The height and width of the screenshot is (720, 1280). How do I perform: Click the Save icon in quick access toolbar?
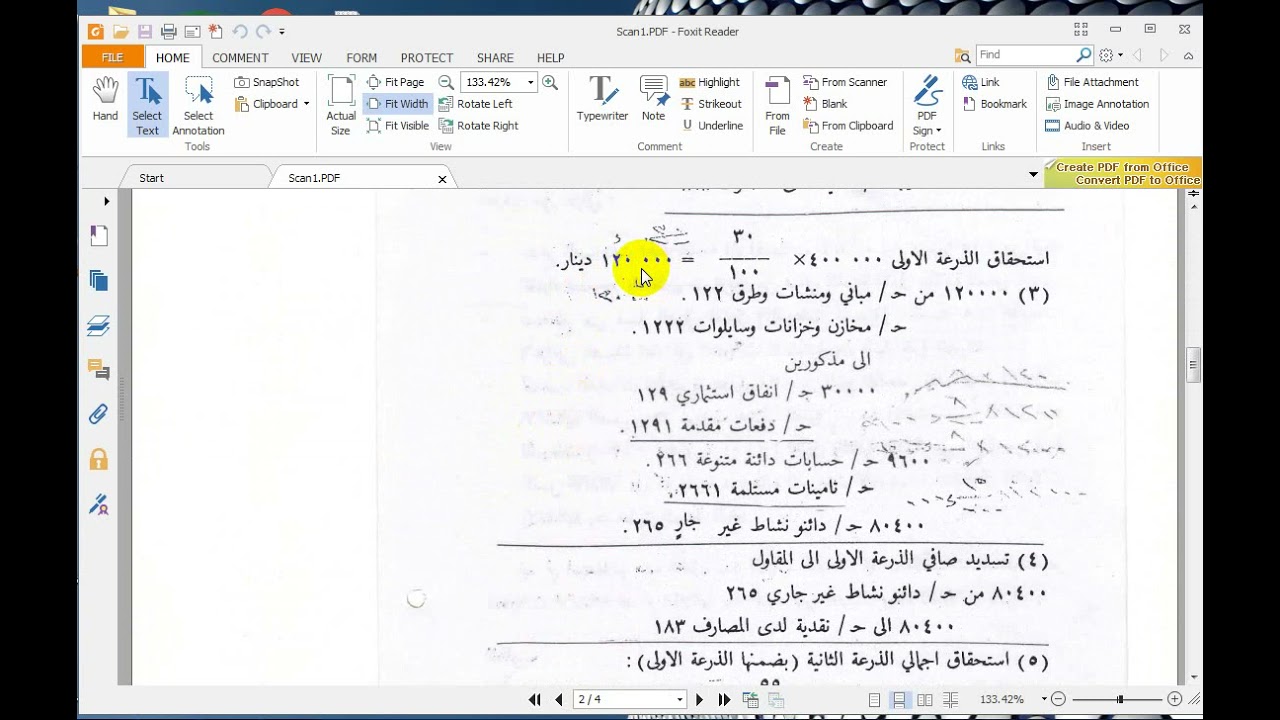click(x=145, y=32)
